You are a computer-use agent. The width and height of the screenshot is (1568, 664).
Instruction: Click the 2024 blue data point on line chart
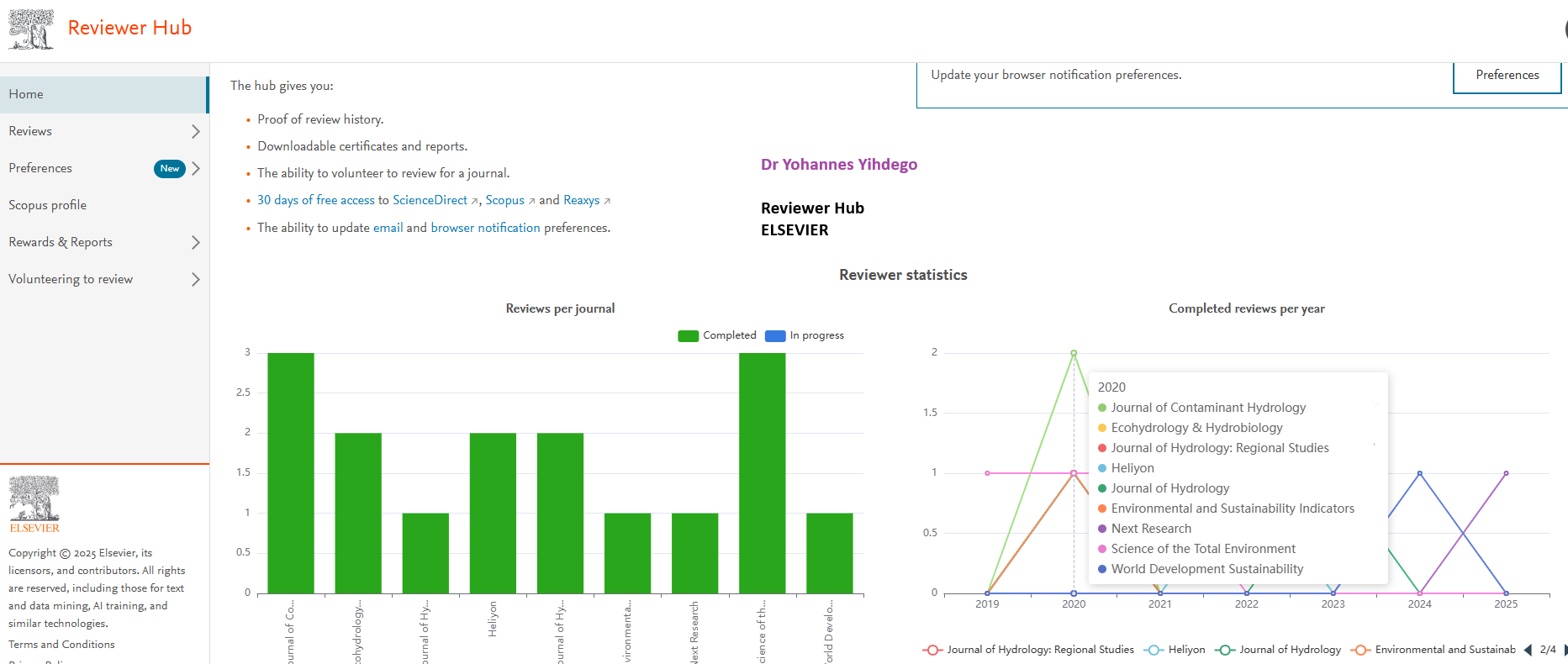coord(1420,473)
